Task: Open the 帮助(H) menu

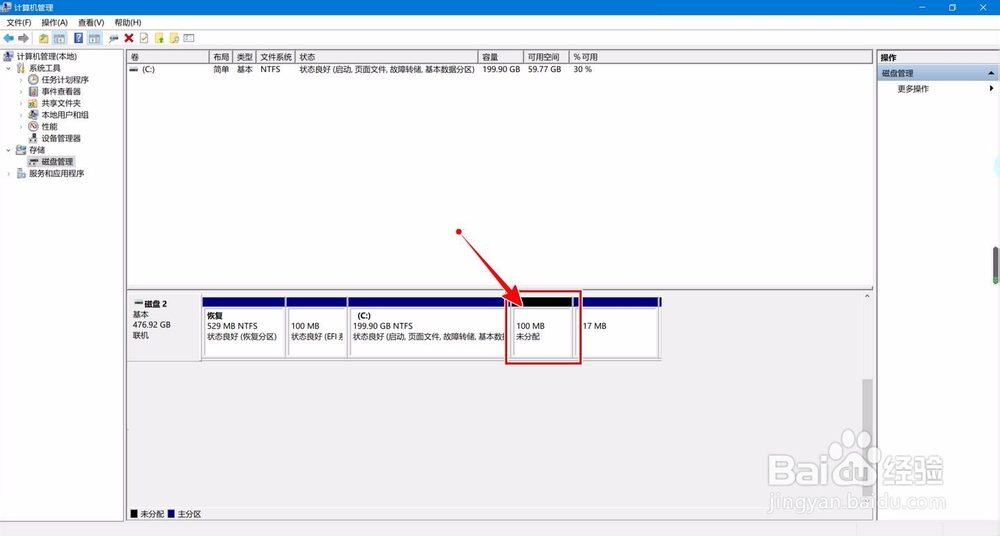Action: 128,22
